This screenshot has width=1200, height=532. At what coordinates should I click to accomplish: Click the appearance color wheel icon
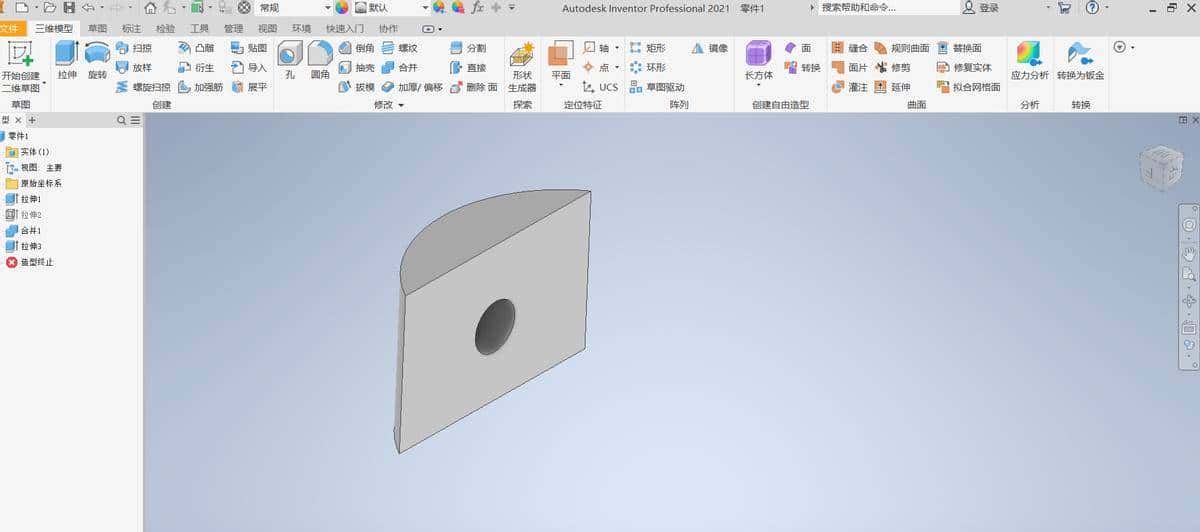click(342, 8)
